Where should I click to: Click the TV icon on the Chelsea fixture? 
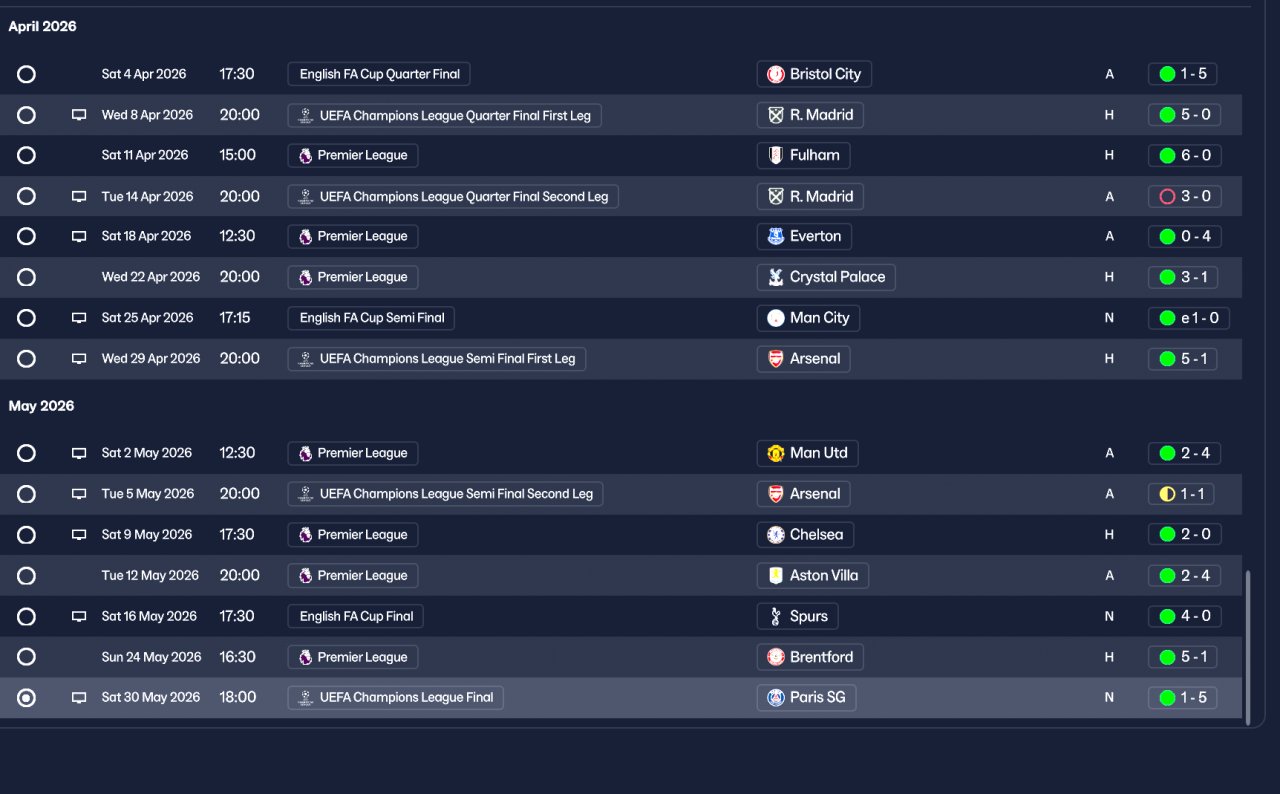click(x=79, y=535)
